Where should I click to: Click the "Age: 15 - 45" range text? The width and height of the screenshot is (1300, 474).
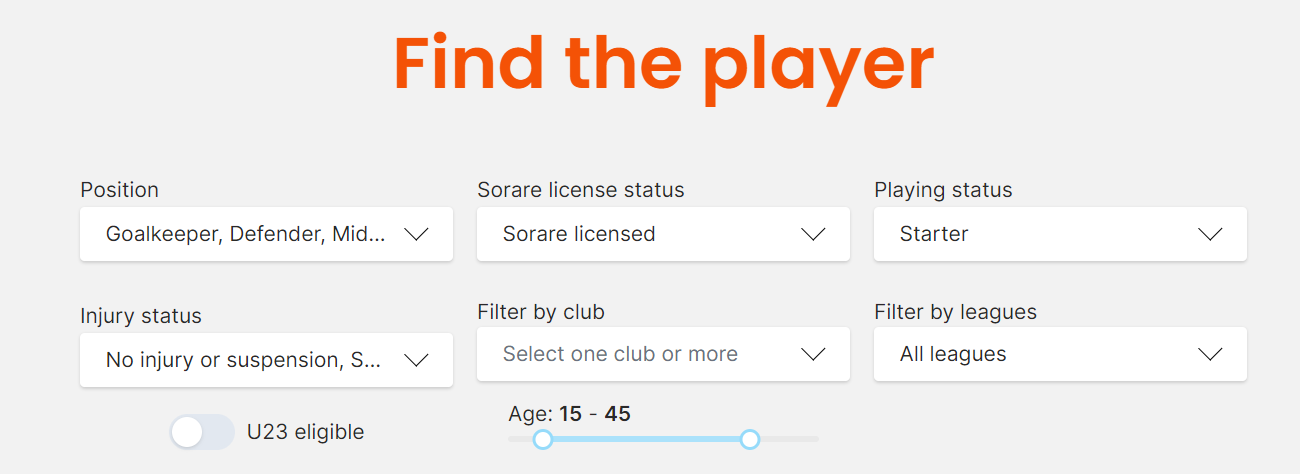[x=569, y=414]
